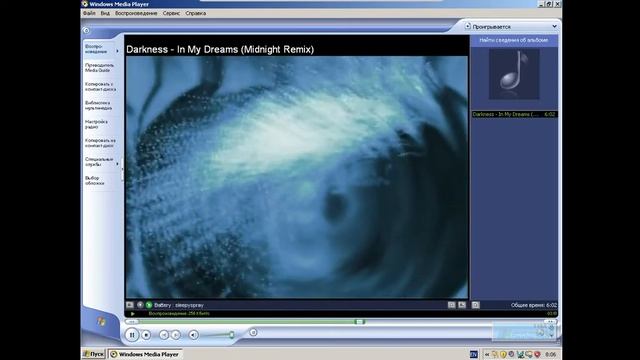Click the Пуск start button
640x360 pixels.
93,354
